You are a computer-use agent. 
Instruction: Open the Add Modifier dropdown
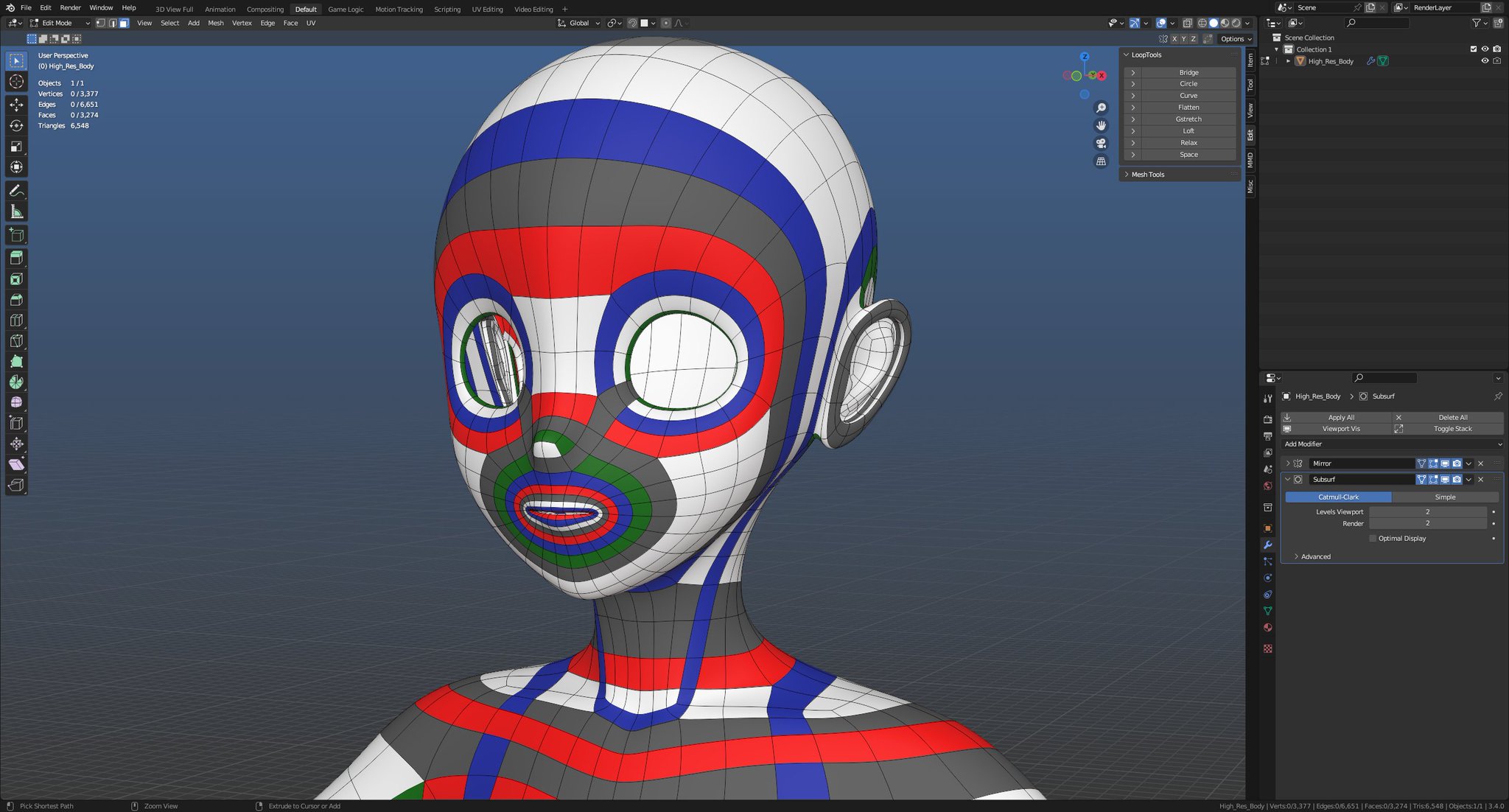[1391, 444]
